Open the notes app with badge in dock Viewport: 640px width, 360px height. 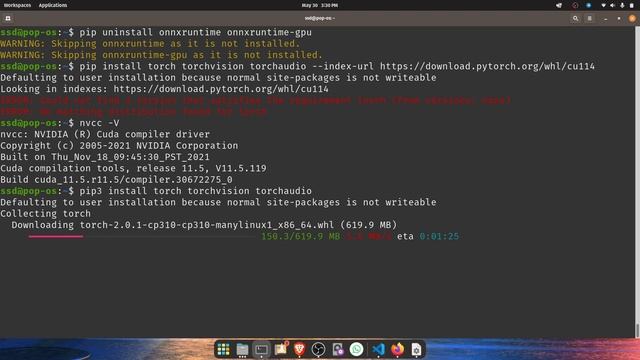(x=281, y=349)
